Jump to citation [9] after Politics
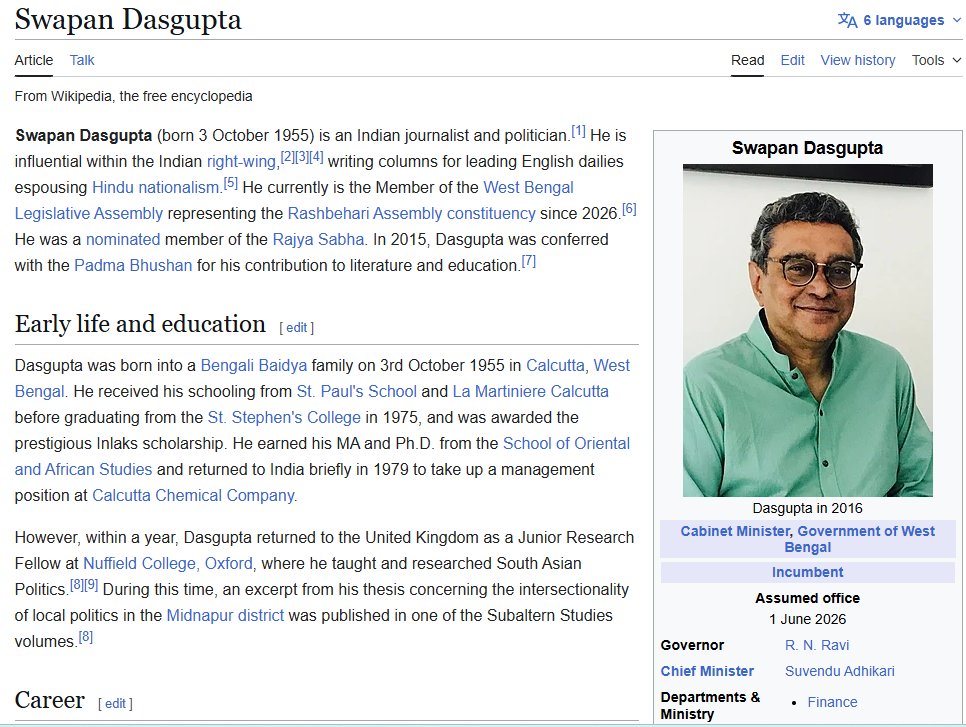Image resolution: width=966 pixels, height=727 pixels. 91,585
